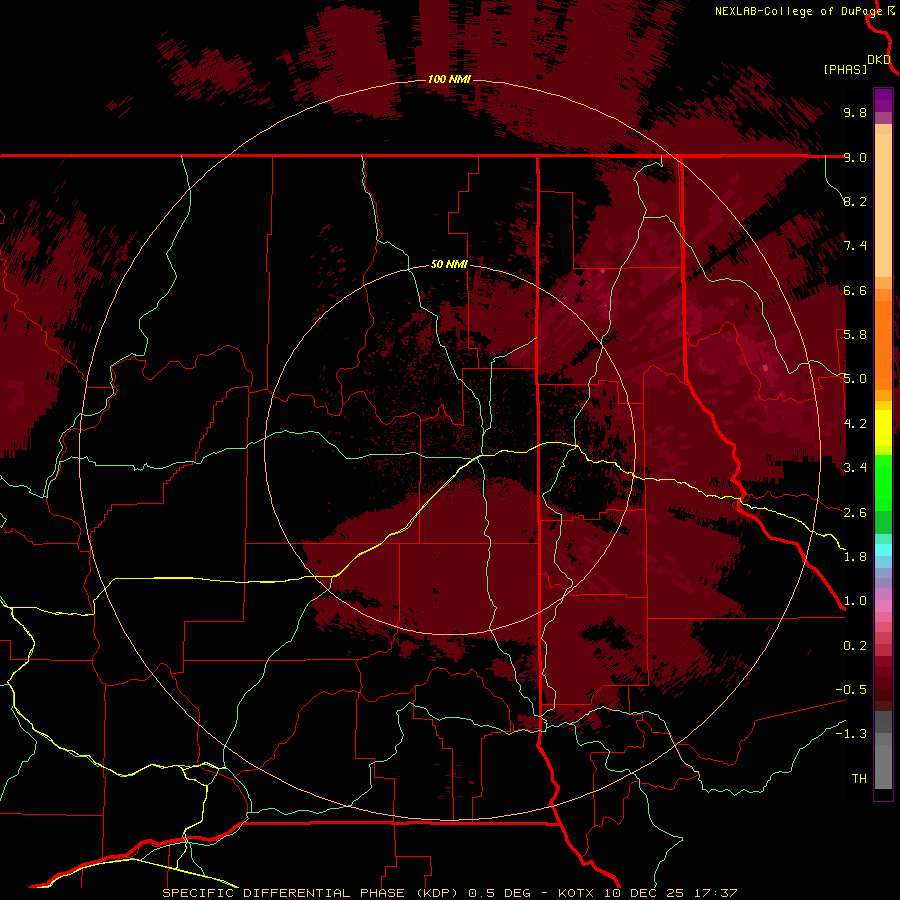
Task: Click the 50 NMI range ring label
Action: (x=449, y=264)
